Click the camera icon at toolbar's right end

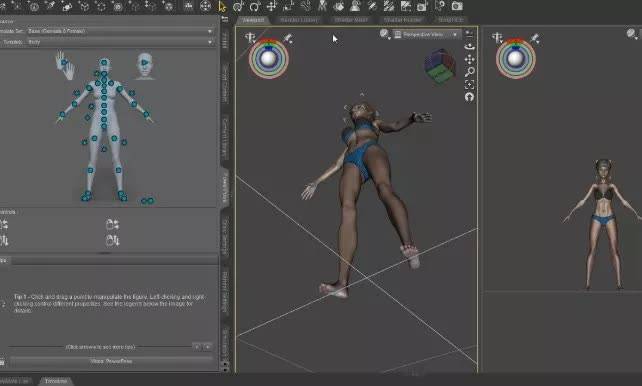coord(457,6)
